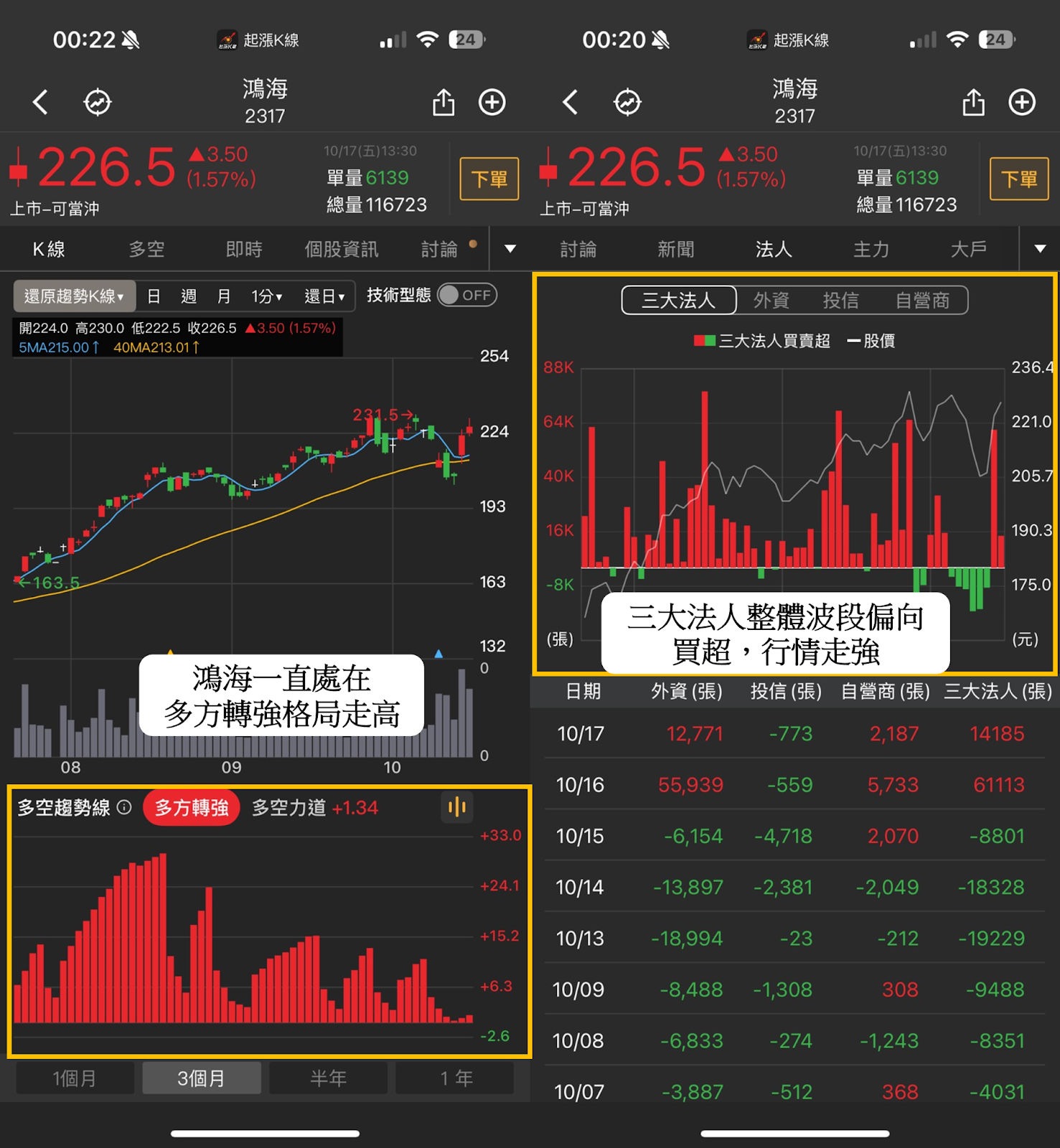The height and width of the screenshot is (1148, 1060).
Task: Tap 10/14 自營商 value -2,049
Action: [887, 887]
